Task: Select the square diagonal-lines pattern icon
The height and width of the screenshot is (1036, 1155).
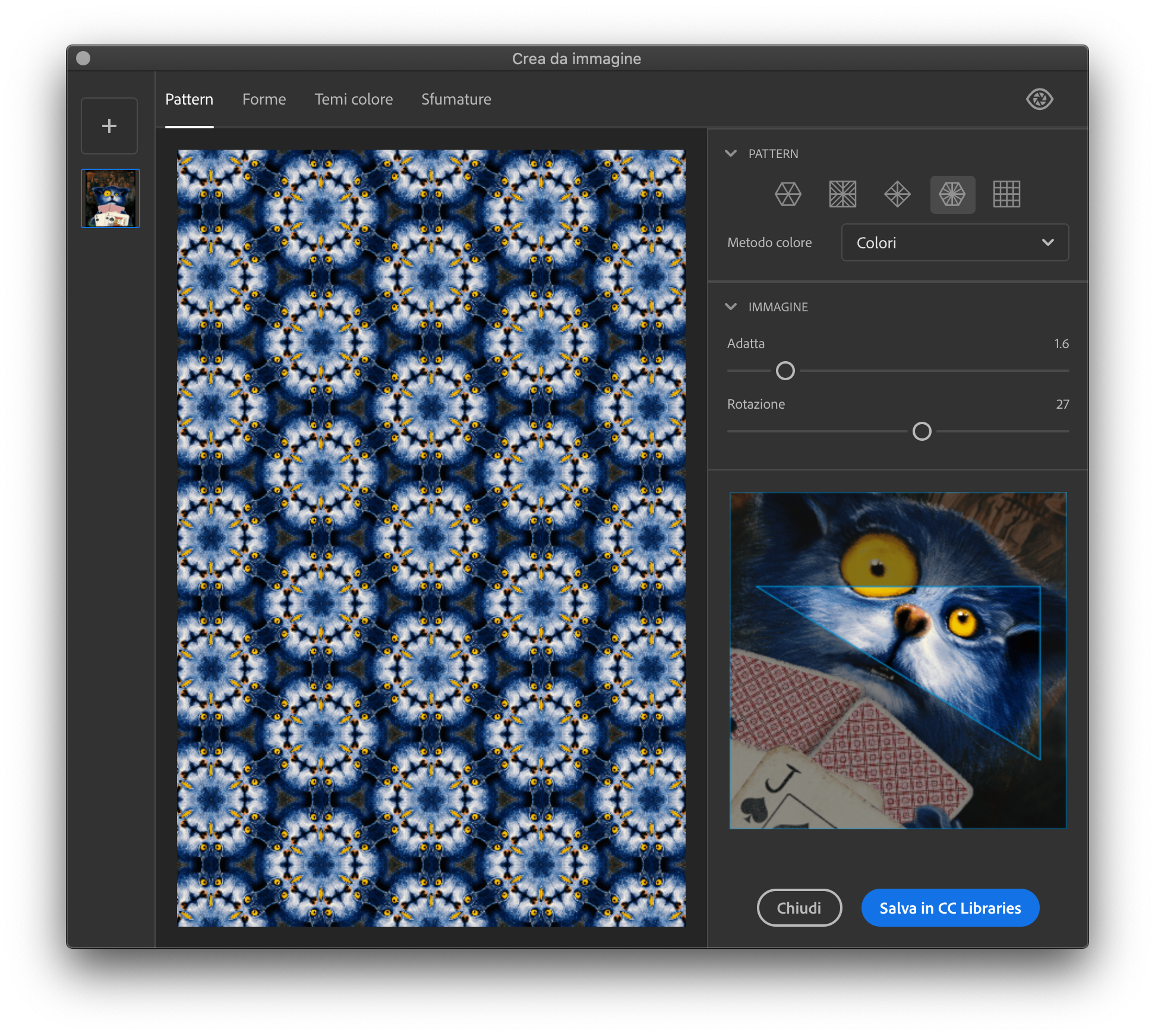Action: coord(842,194)
